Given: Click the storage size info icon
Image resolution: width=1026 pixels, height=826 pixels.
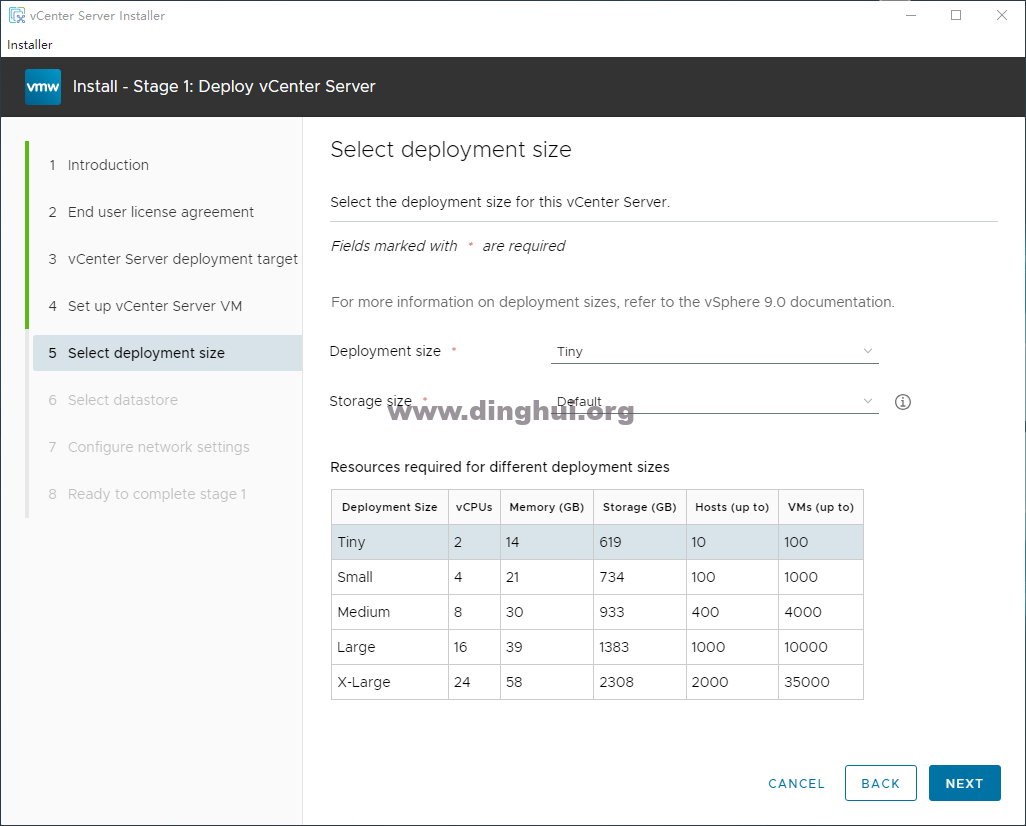Looking at the screenshot, I should [x=902, y=402].
